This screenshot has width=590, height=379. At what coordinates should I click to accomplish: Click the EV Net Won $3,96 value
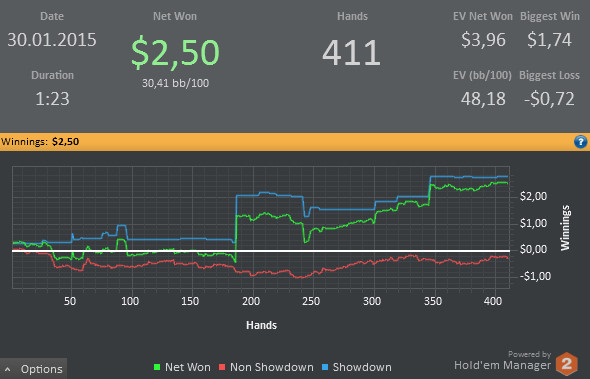(483, 40)
